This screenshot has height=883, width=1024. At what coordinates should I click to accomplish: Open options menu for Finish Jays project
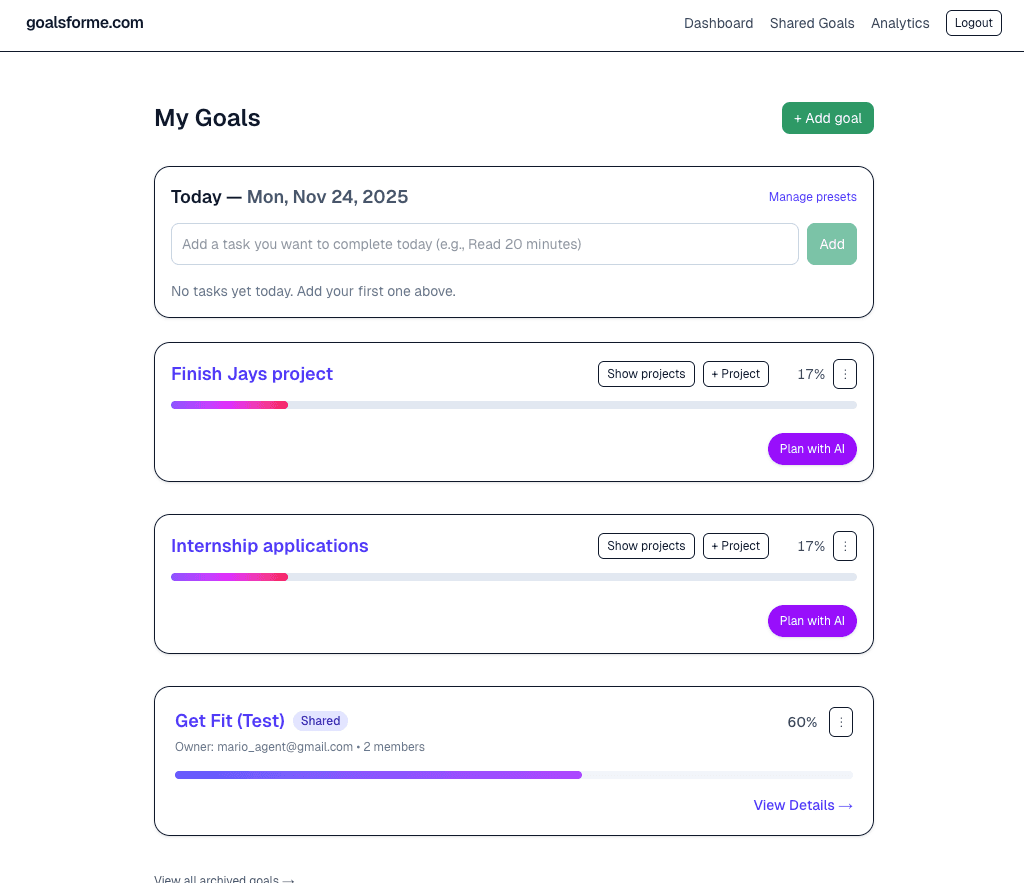tap(844, 373)
